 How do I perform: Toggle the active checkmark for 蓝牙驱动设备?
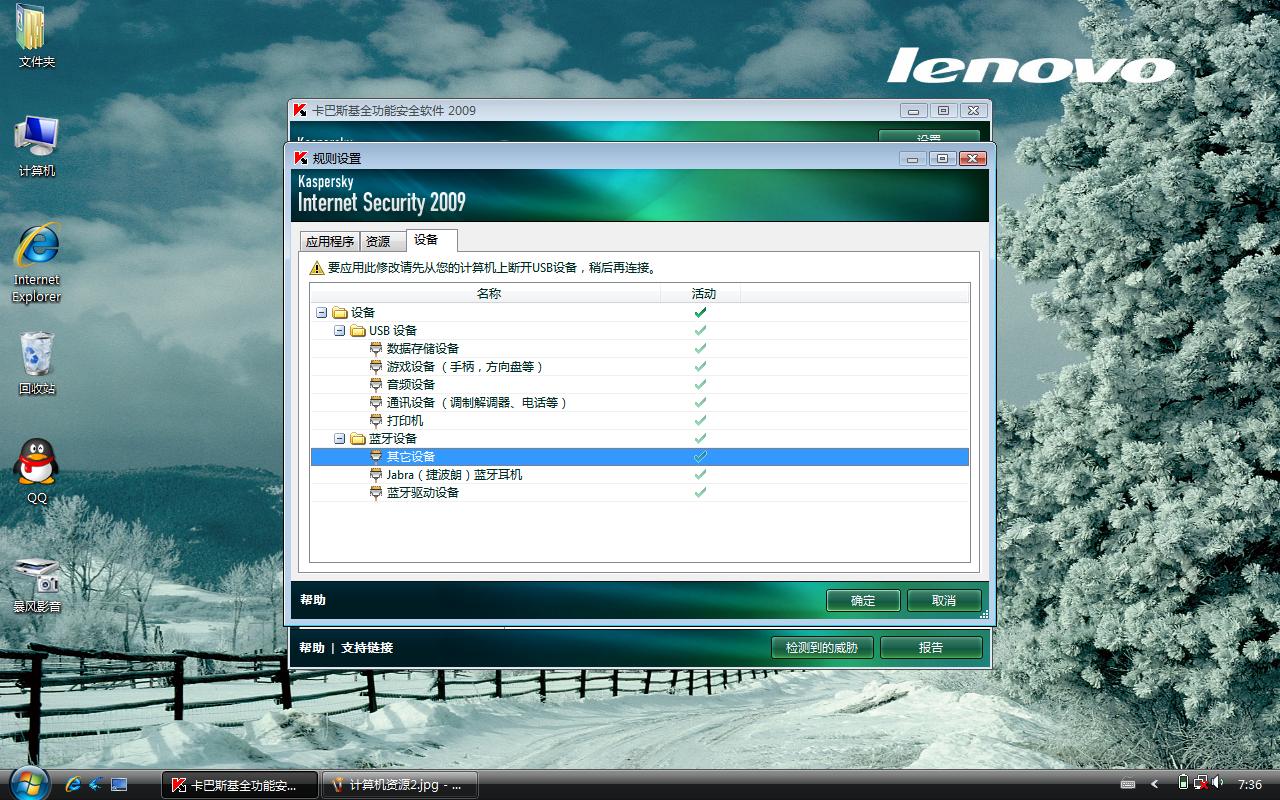pyautogui.click(x=700, y=493)
